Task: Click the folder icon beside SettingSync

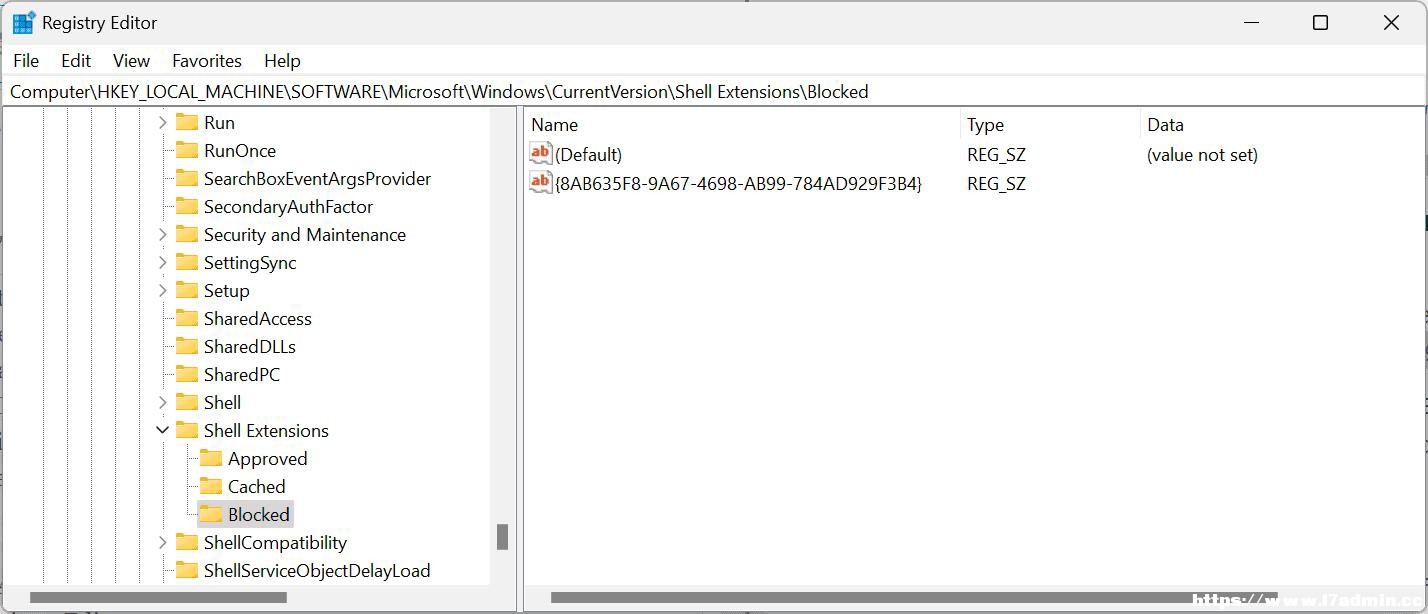Action: (187, 262)
